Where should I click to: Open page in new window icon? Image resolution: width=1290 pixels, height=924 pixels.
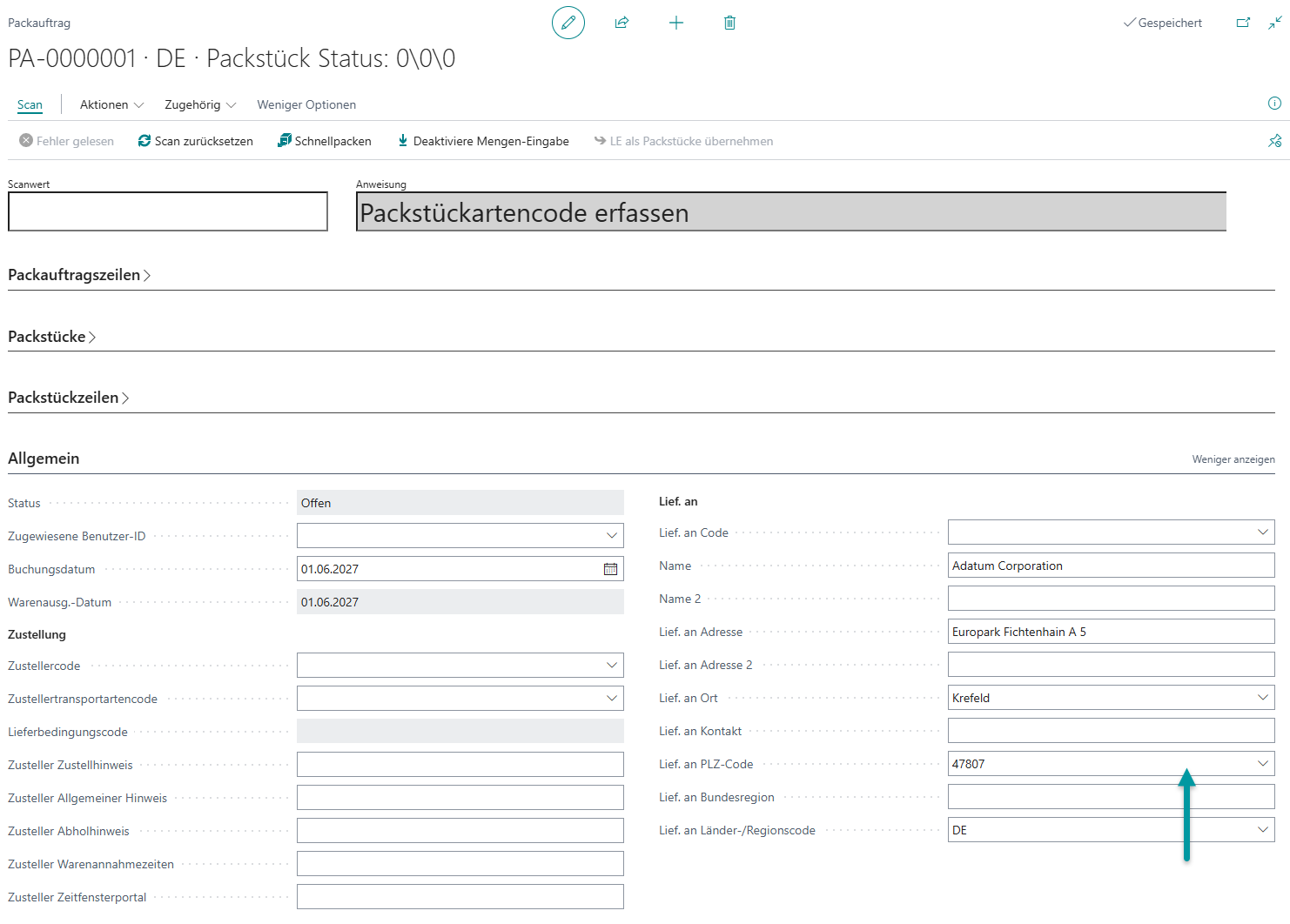click(1243, 23)
